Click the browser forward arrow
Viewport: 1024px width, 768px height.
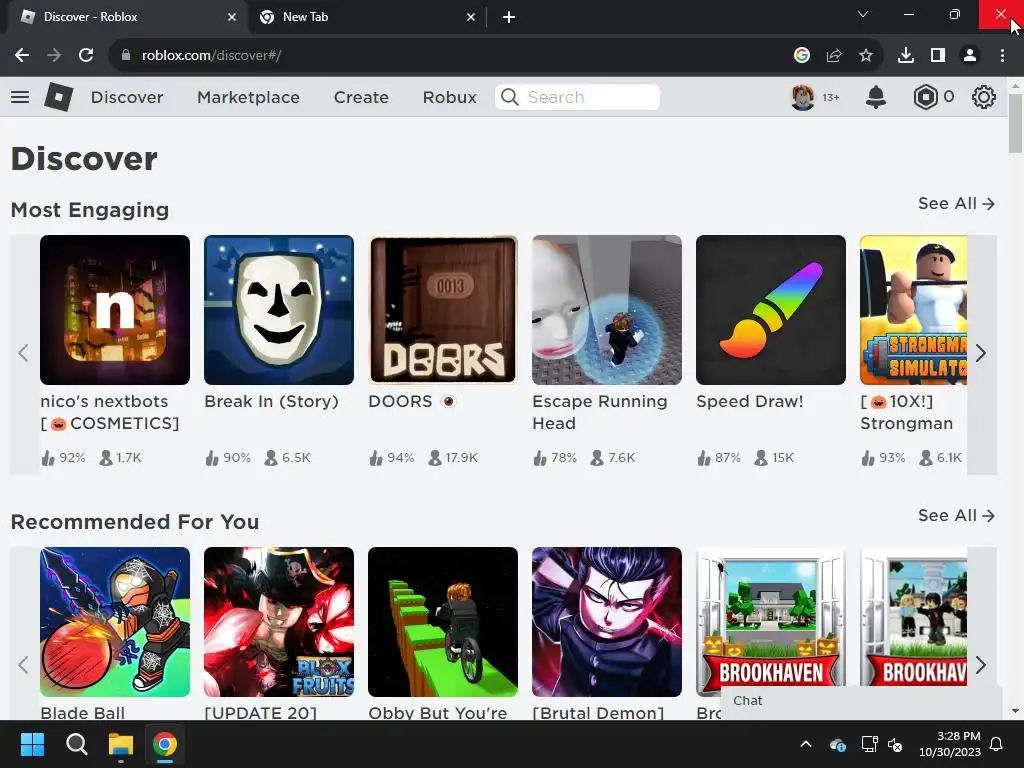54,56
